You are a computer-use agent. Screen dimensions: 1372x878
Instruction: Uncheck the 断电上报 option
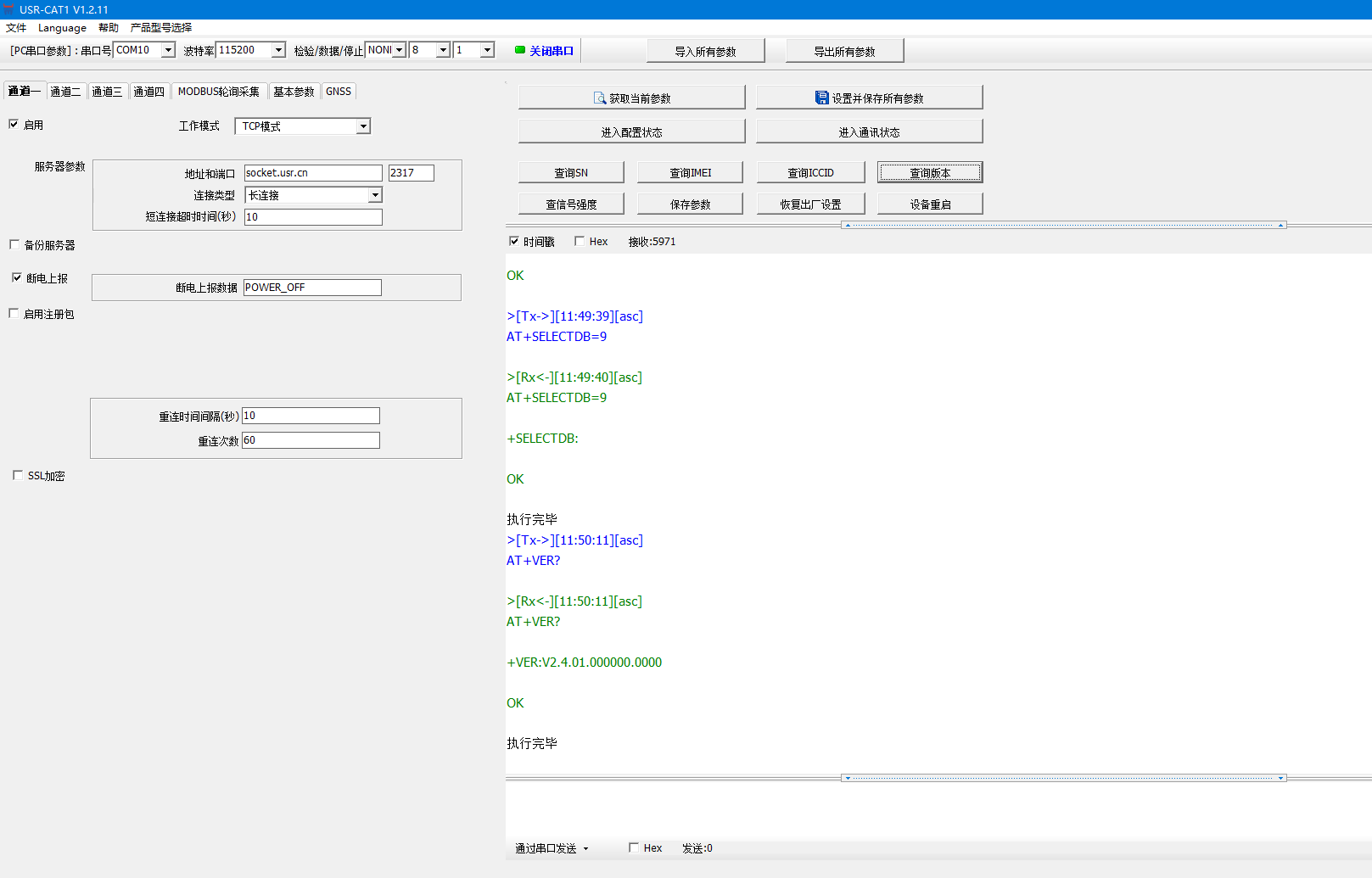click(x=17, y=278)
